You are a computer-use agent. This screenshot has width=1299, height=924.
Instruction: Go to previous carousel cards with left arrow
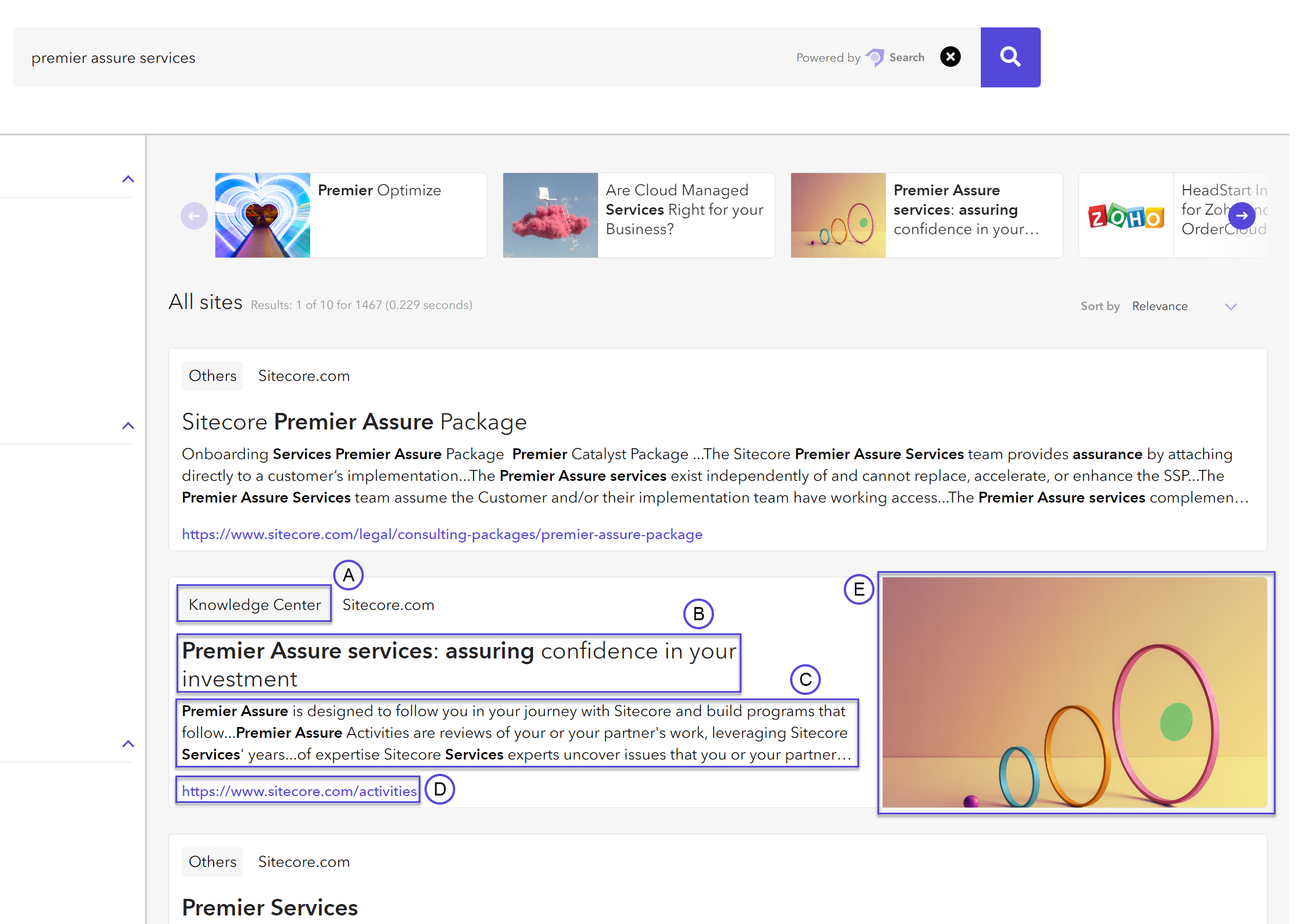pos(194,216)
